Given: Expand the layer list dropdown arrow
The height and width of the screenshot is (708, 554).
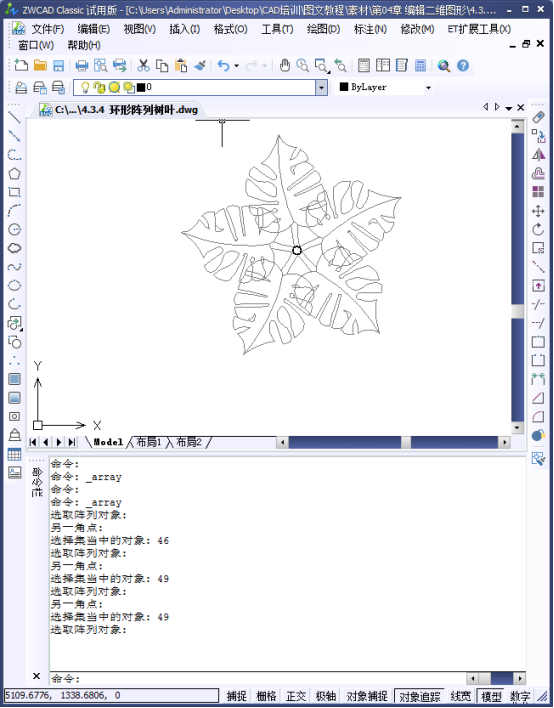Looking at the screenshot, I should pos(321,87).
